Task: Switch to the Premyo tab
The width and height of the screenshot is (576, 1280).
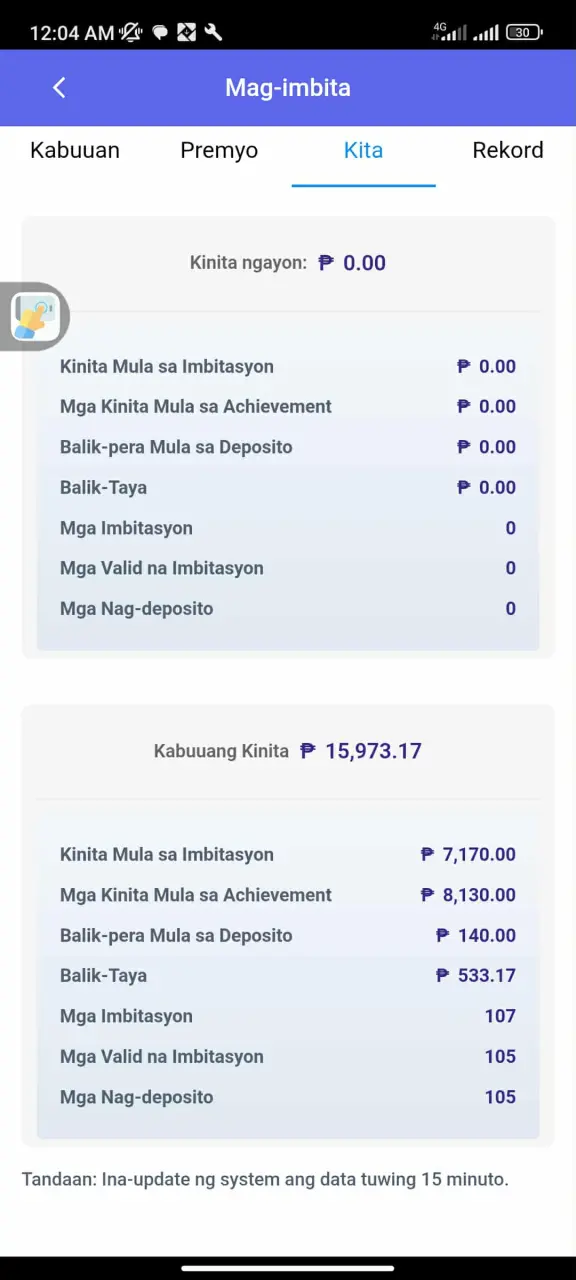Action: tap(219, 150)
